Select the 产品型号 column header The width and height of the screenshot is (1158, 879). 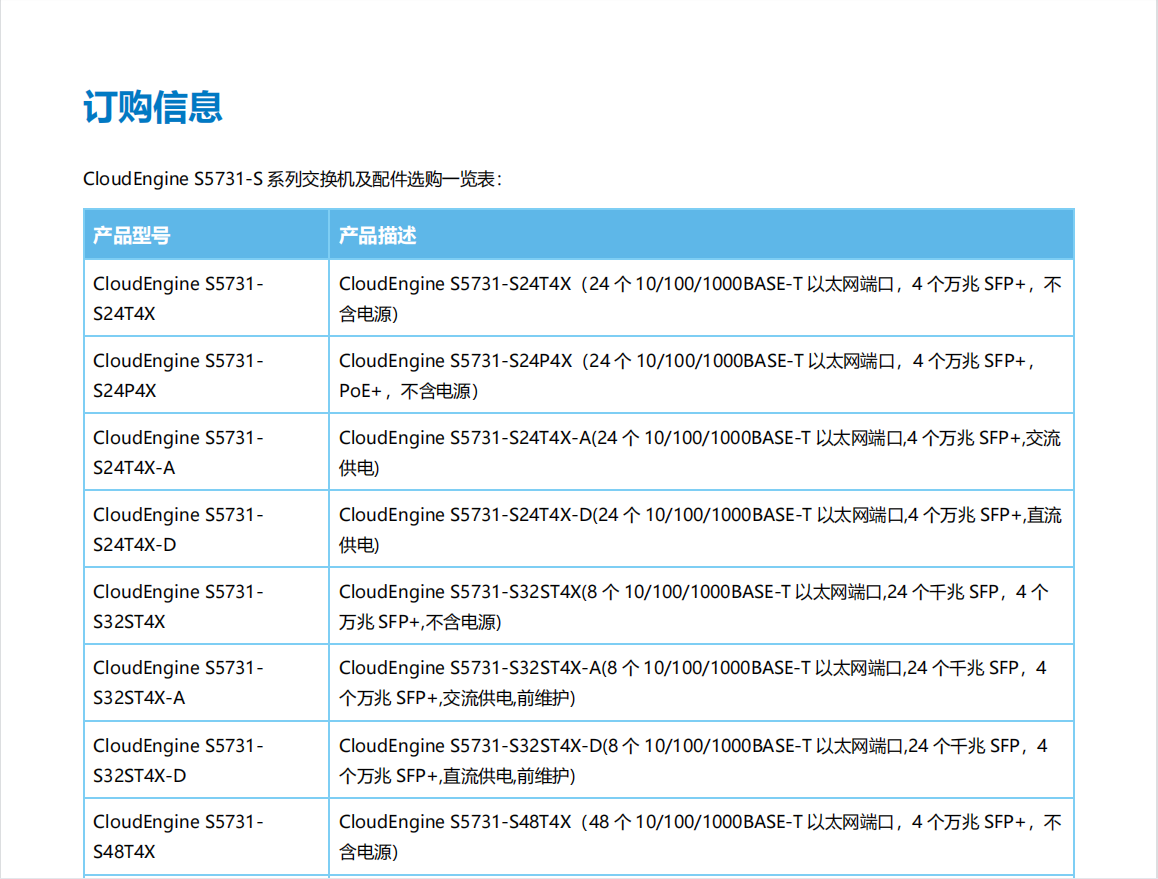(132, 235)
